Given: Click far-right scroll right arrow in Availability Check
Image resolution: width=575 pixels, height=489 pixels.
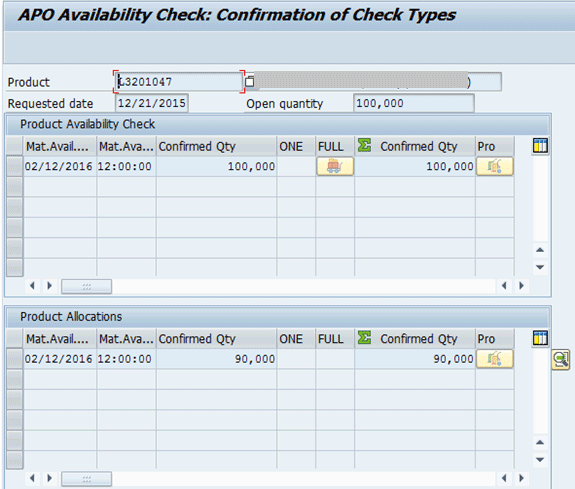Looking at the screenshot, I should [x=521, y=285].
